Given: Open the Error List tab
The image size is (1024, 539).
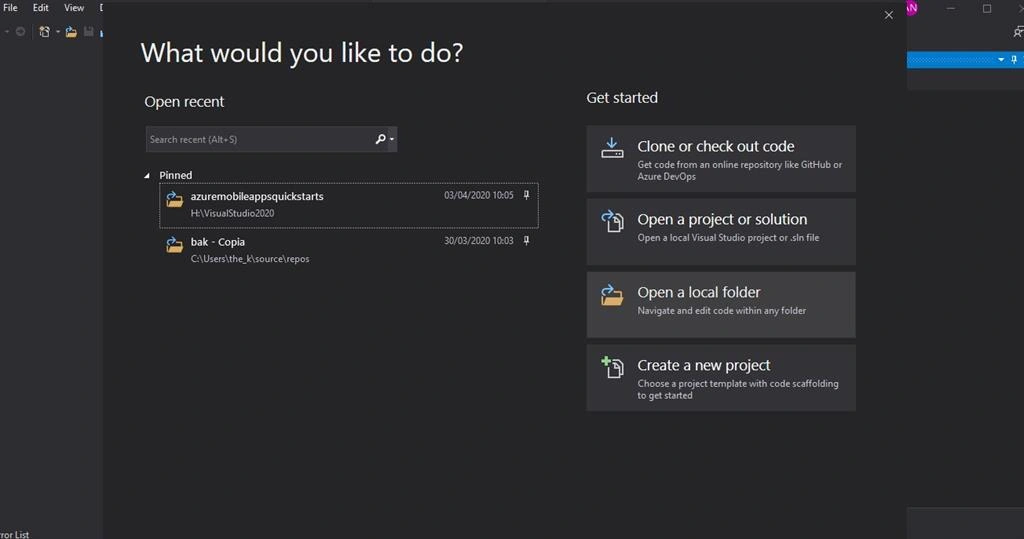Looking at the screenshot, I should [14, 534].
